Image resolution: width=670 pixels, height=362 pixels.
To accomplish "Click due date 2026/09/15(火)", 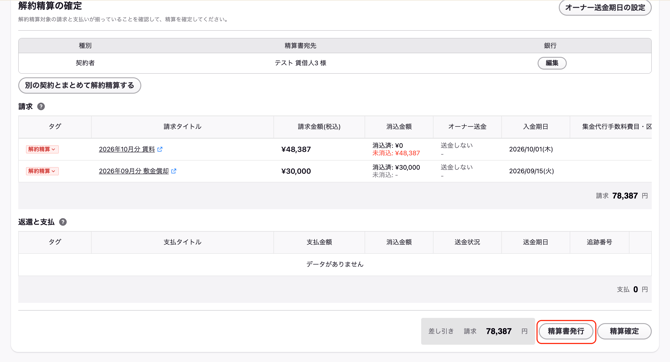I will point(532,171).
